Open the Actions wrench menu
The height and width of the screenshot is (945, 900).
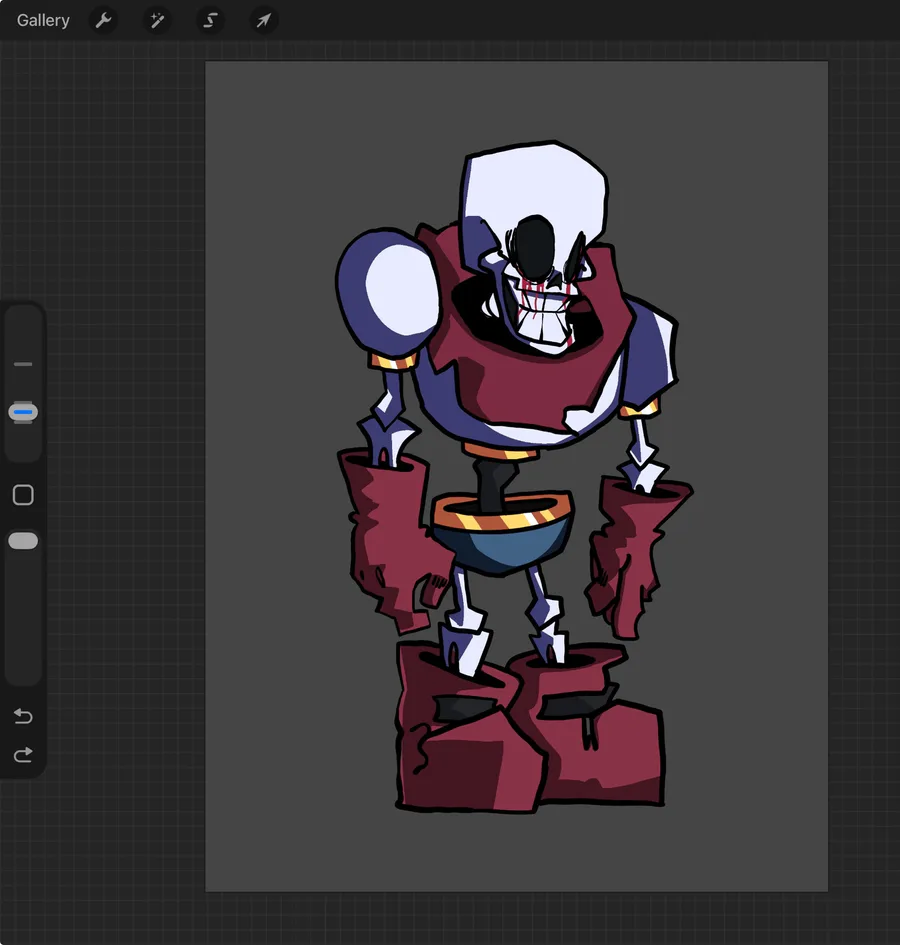(103, 20)
